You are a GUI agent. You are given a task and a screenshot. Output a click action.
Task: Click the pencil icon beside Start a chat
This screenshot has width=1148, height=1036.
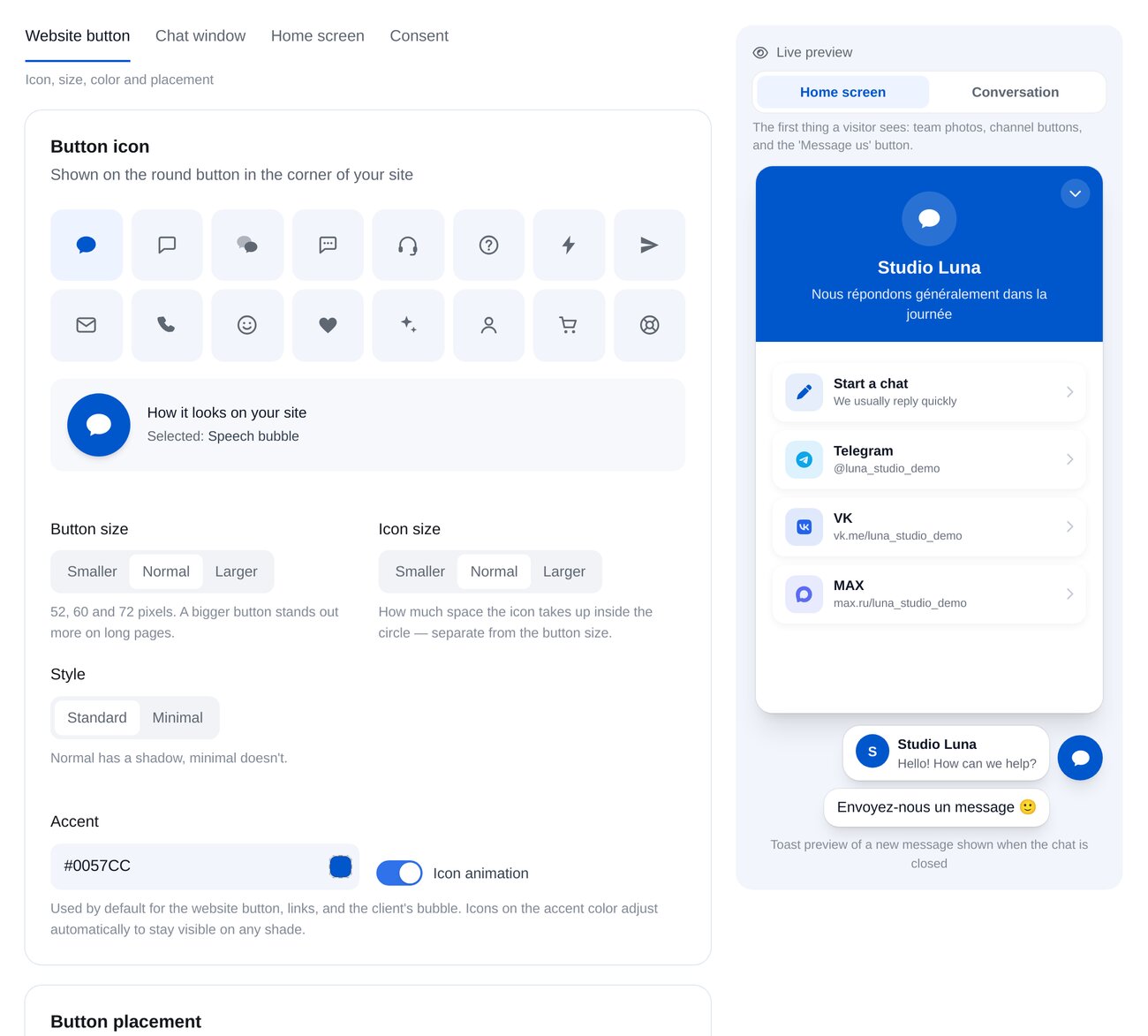804,392
